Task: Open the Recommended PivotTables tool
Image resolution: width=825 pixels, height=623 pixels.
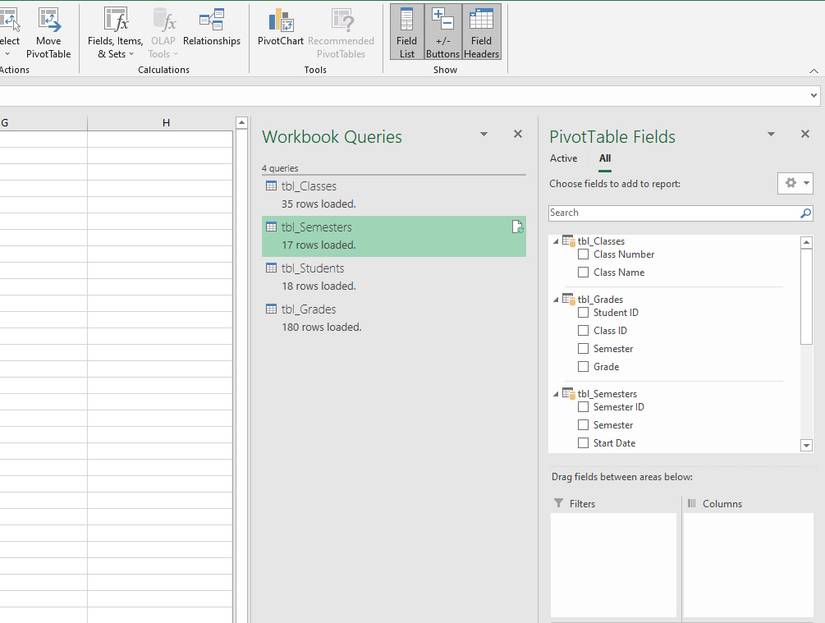Action: click(342, 30)
